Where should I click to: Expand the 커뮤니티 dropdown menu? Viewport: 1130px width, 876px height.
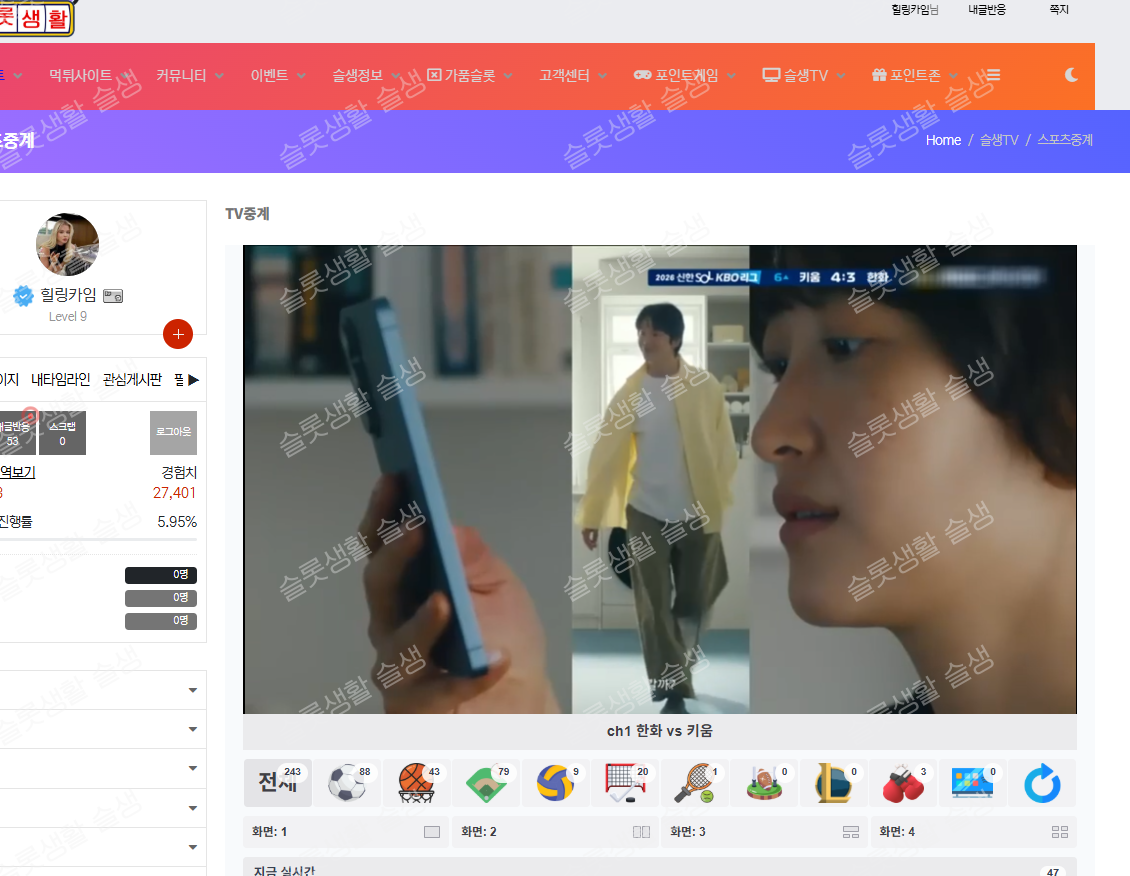189,75
